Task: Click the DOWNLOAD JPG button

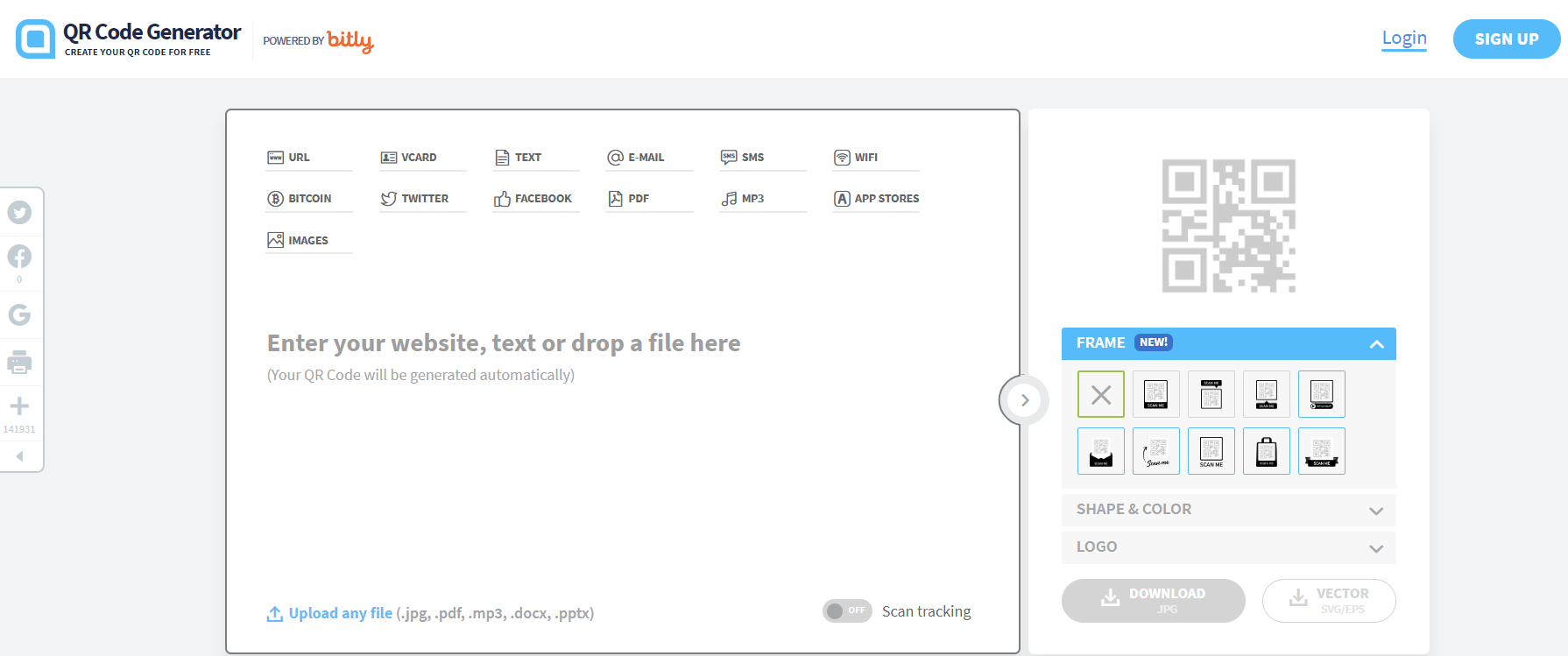Action: coord(1154,601)
